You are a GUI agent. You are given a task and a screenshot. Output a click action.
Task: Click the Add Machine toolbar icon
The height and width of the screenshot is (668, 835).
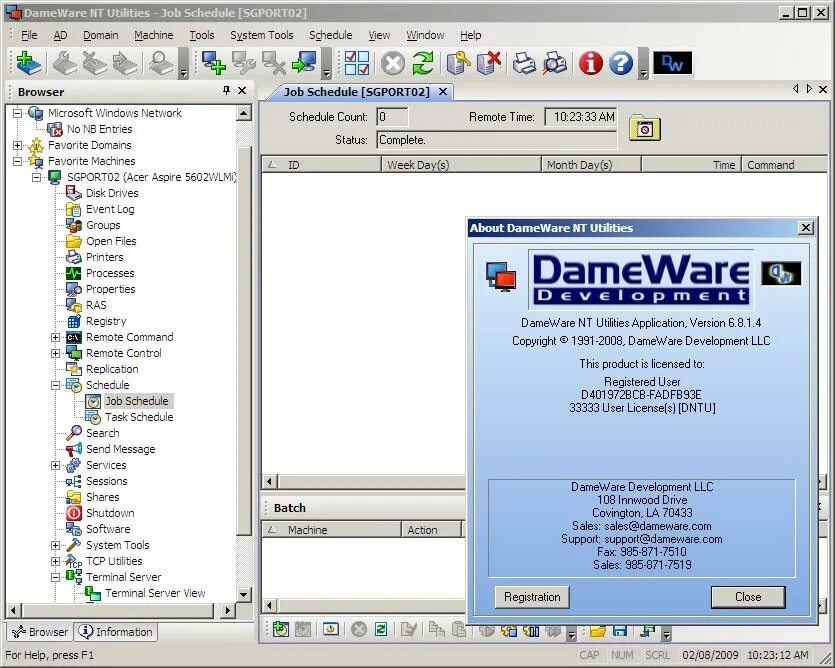tap(214, 63)
